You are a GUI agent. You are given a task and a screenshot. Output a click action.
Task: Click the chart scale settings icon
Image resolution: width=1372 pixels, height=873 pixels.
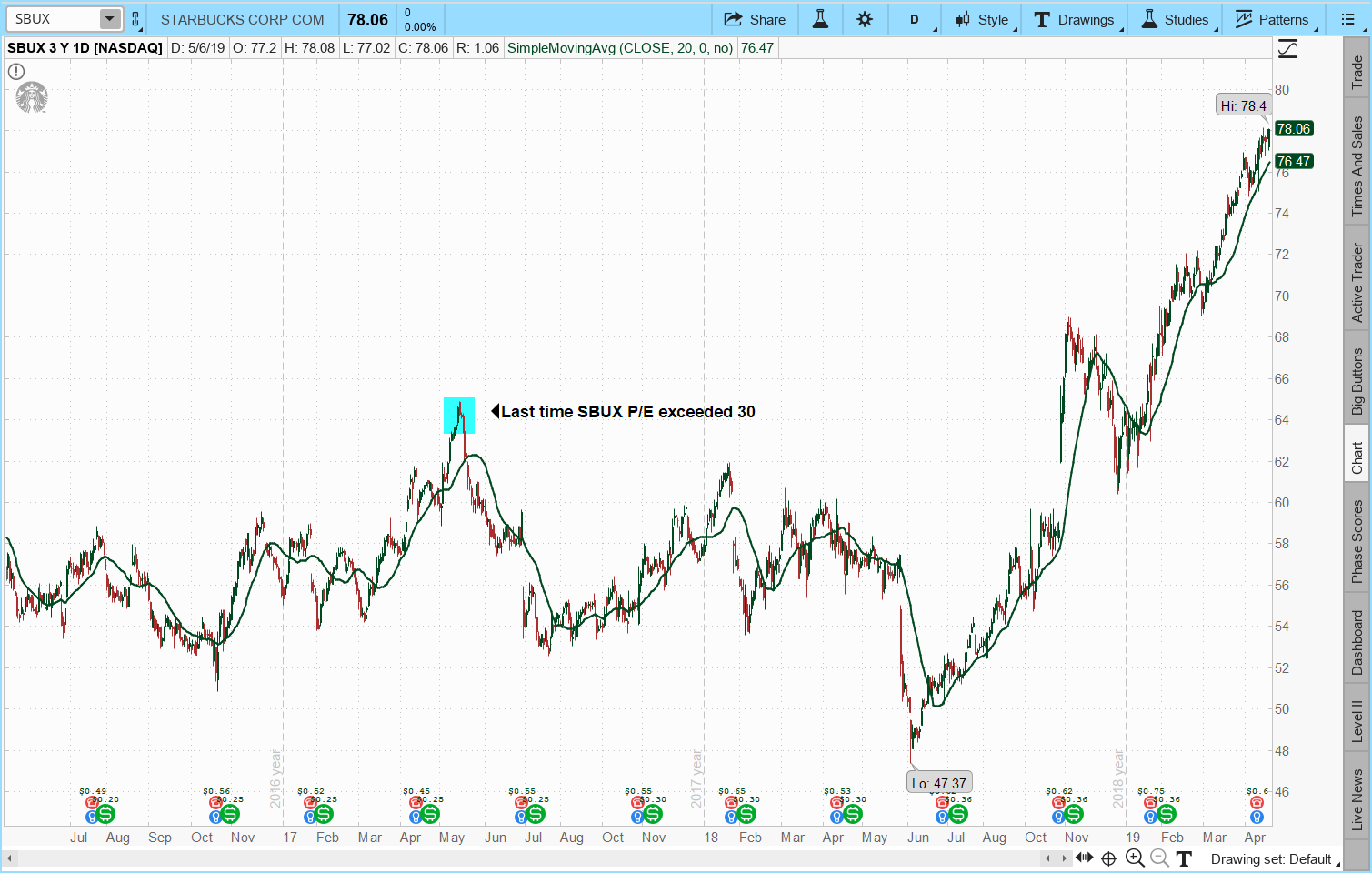click(1287, 49)
